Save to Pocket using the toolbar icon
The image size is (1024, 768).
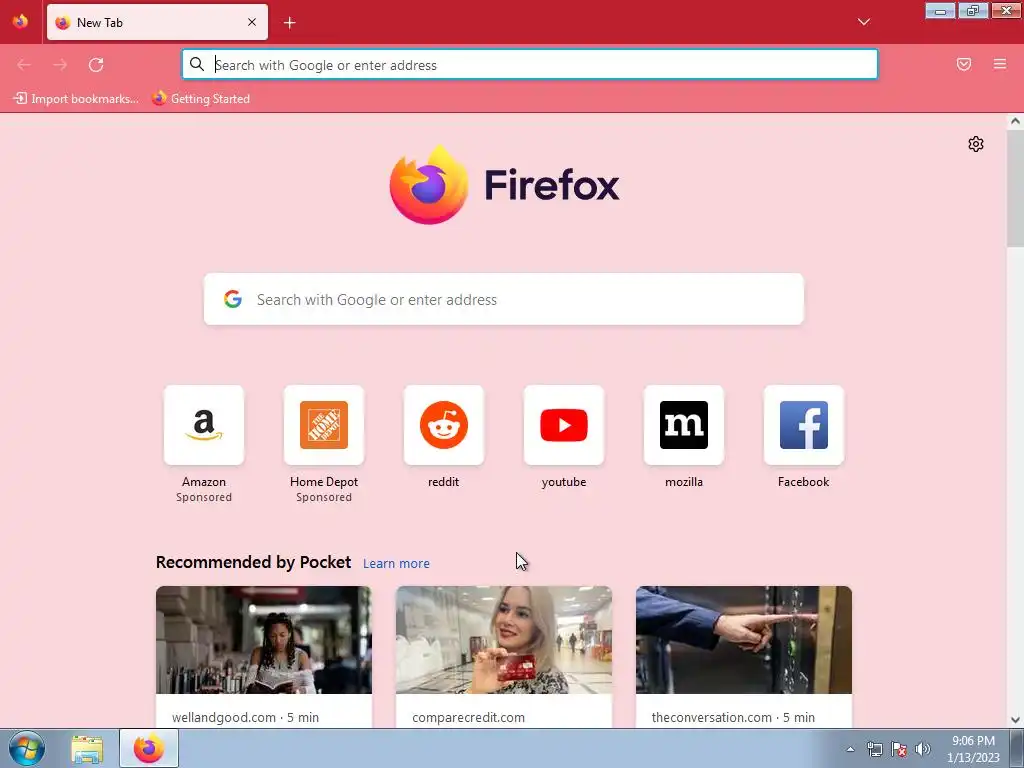tap(964, 64)
